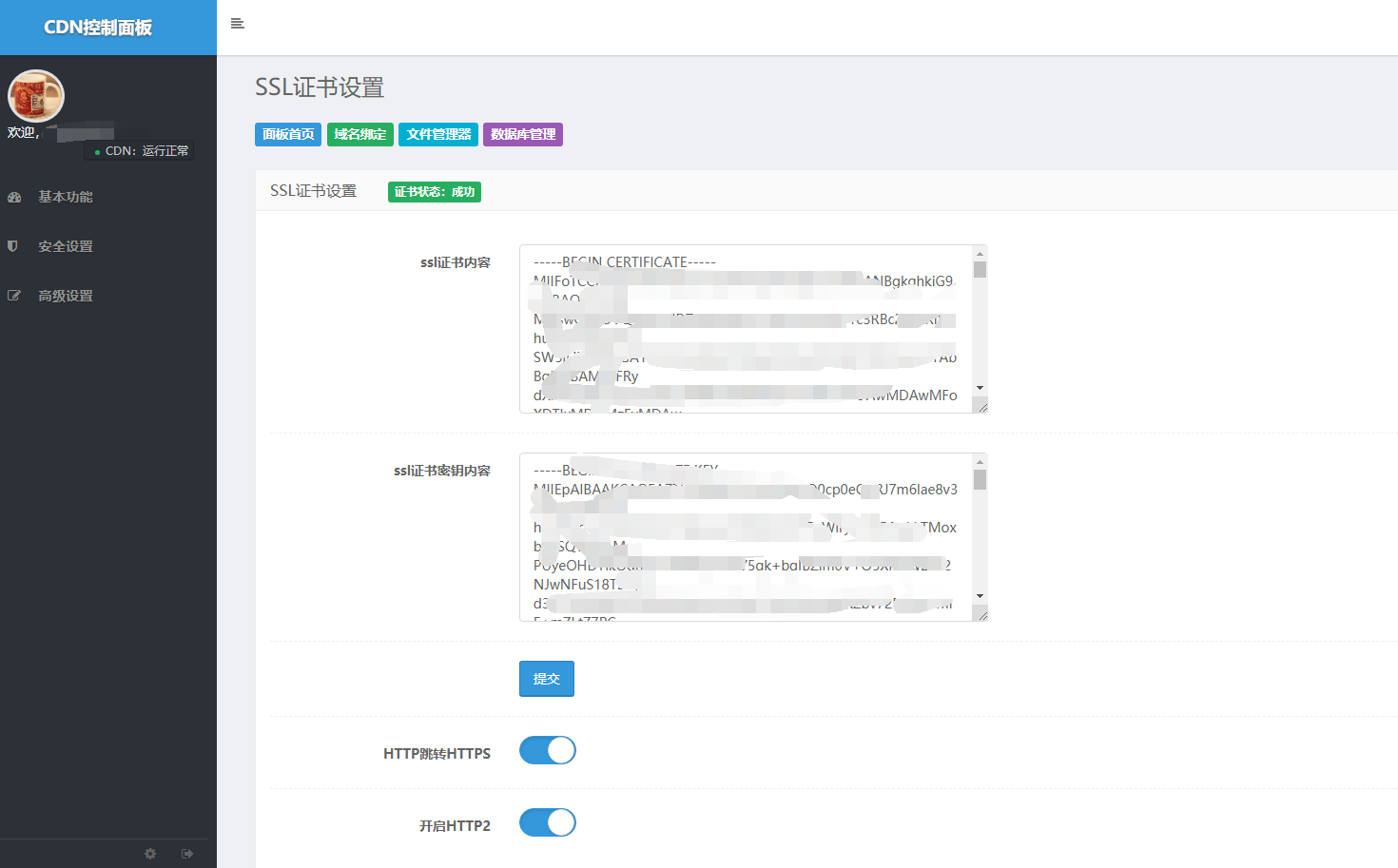Click resize grip of ssl证书密钥内容 box
Viewport: 1398px width, 868px height.
tap(982, 616)
